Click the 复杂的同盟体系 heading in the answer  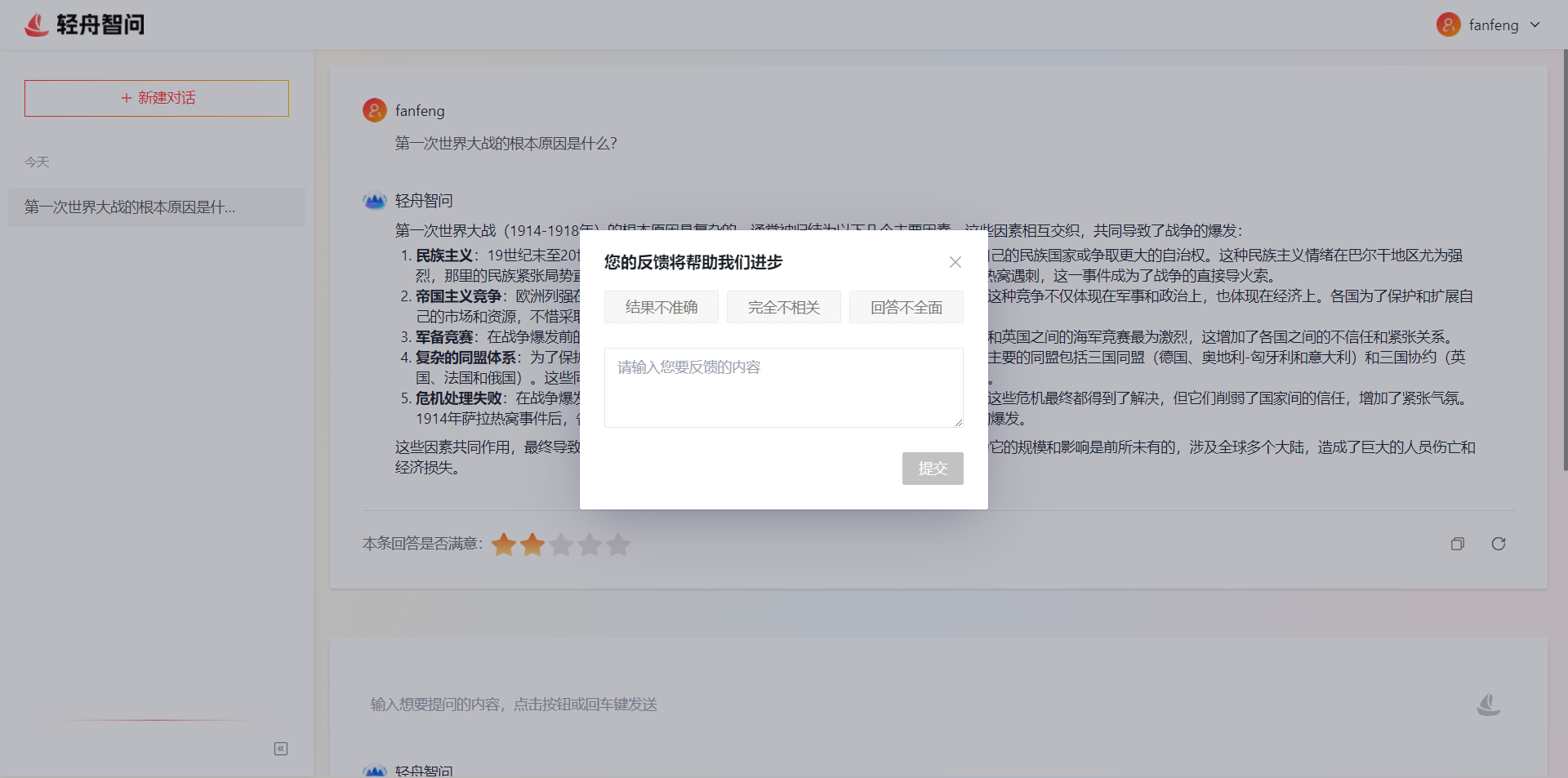tap(465, 358)
